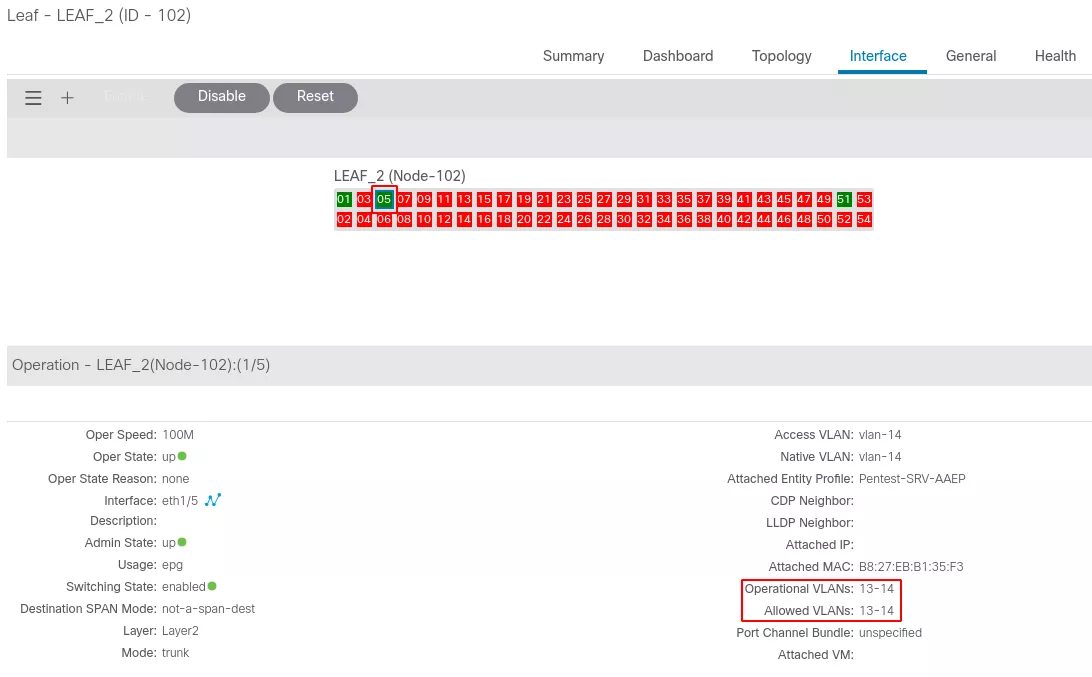Select red port 54 on LEAF_2
Viewport: 1092px width, 677px height.
click(864, 219)
